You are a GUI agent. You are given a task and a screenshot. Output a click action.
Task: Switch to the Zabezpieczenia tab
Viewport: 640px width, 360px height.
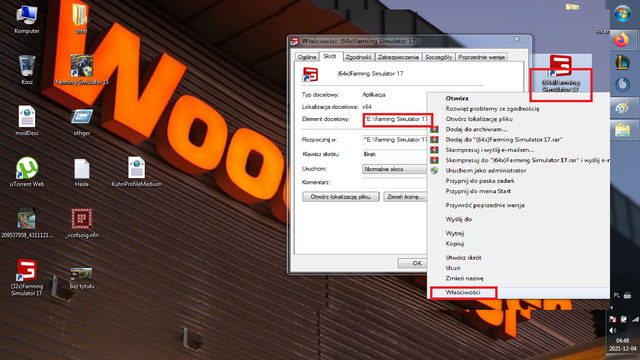pyautogui.click(x=398, y=57)
